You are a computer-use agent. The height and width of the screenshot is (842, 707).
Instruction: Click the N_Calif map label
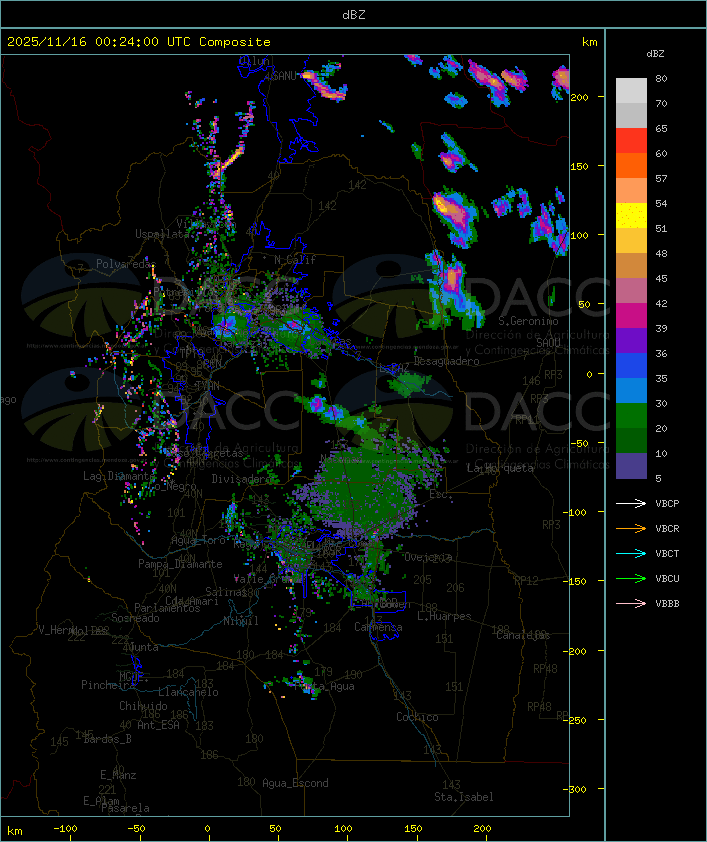[295, 260]
